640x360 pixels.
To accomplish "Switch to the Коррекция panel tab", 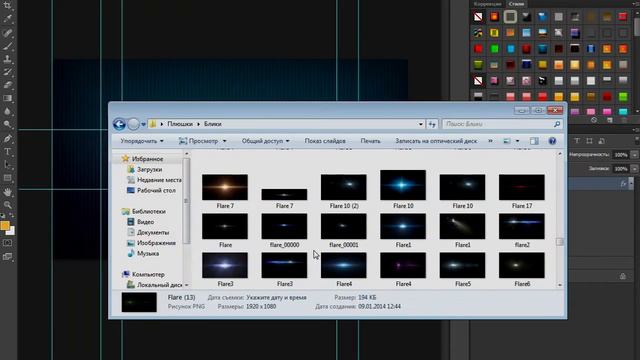I will [487, 4].
